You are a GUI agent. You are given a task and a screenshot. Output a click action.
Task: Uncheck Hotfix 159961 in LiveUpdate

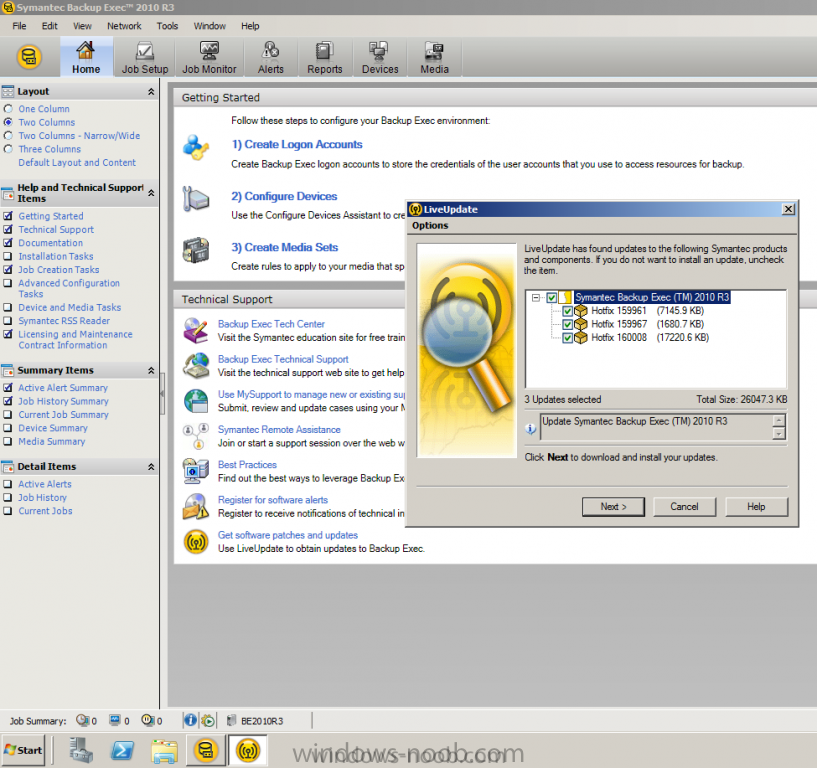pyautogui.click(x=567, y=311)
